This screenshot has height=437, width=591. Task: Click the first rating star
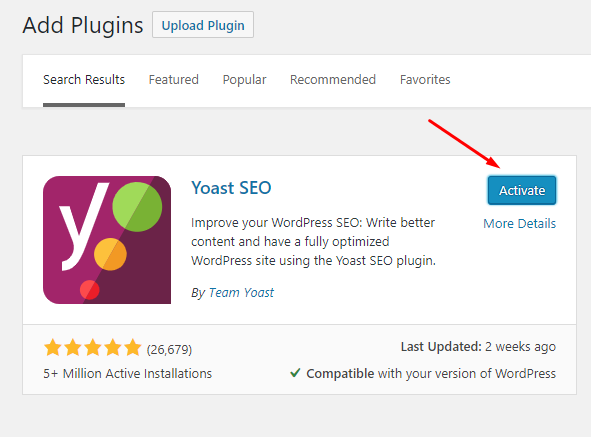pyautogui.click(x=53, y=348)
